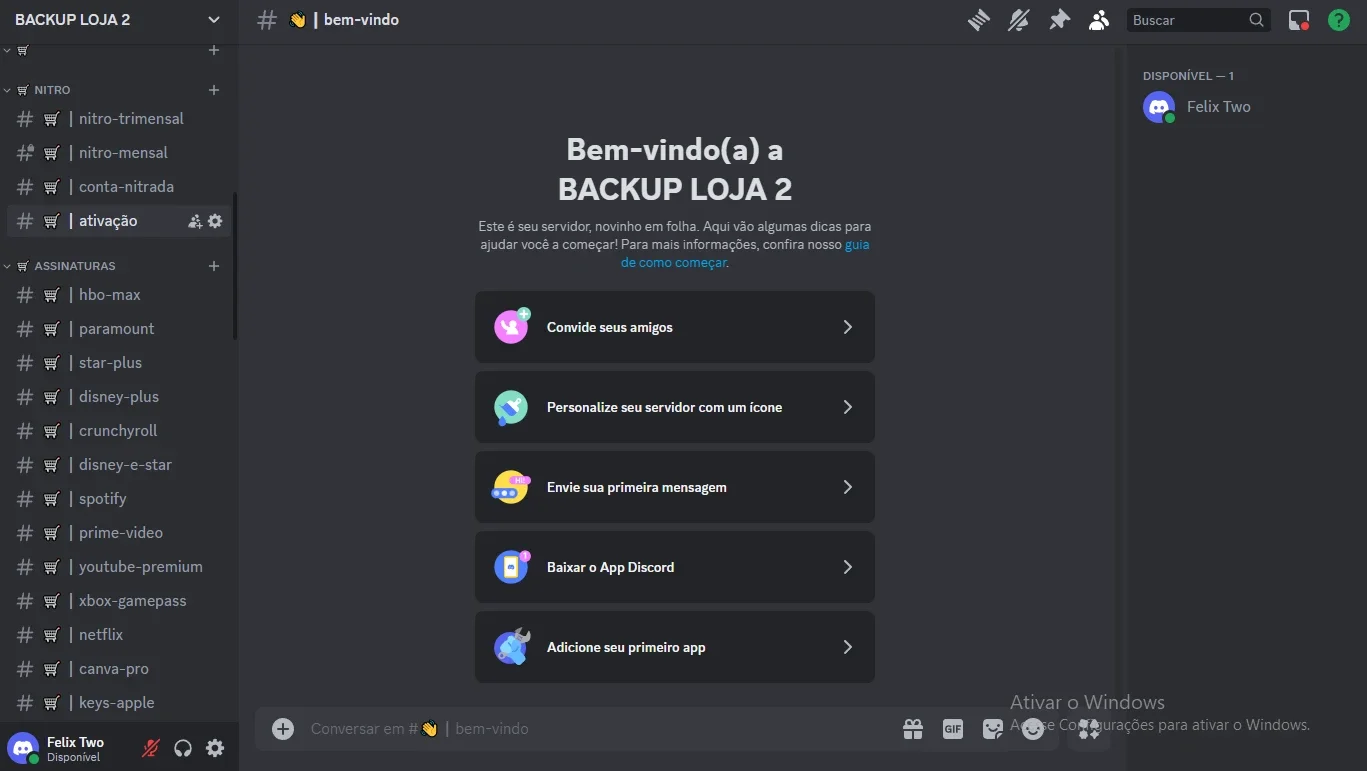
Task: Click the first app wrench icon
Action: pos(511,647)
